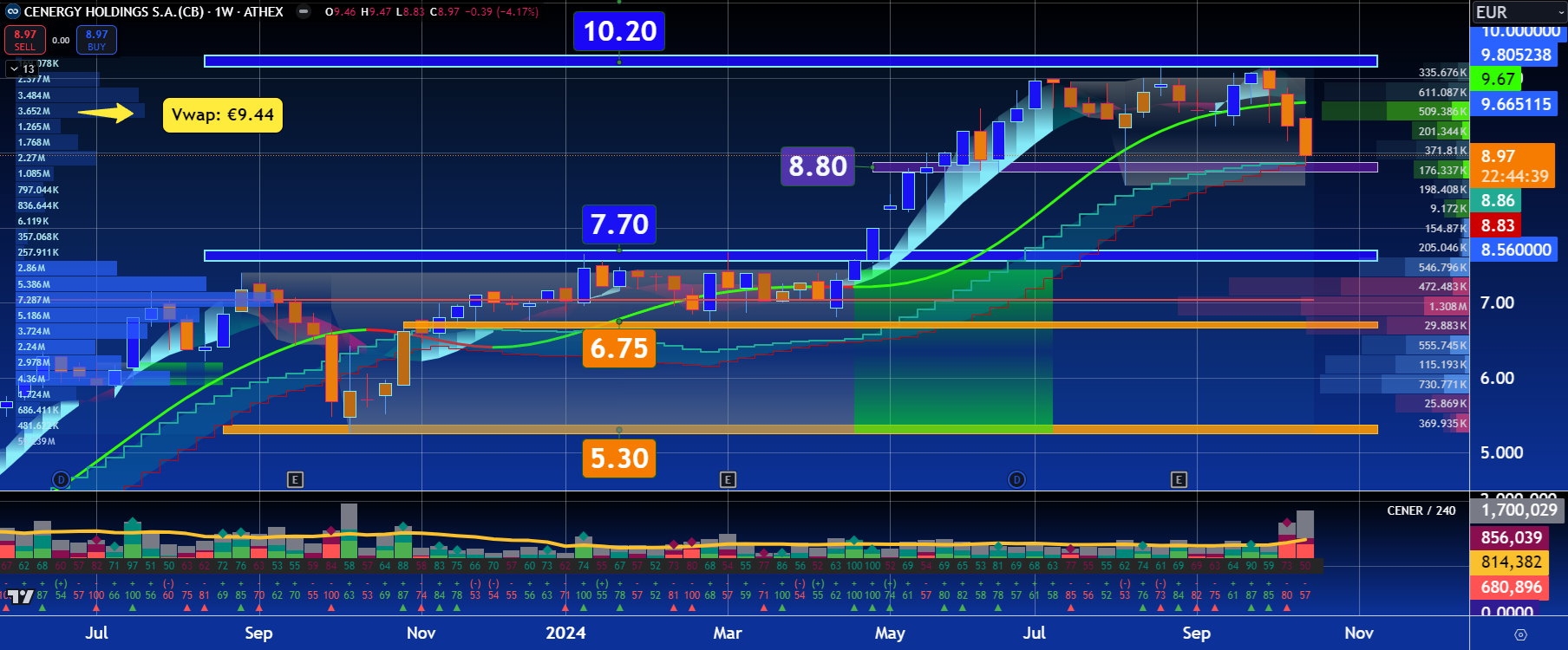Viewport: 1568px width, 650px height.
Task: Click the CENER / 240 volume pane label
Action: pos(1421,510)
